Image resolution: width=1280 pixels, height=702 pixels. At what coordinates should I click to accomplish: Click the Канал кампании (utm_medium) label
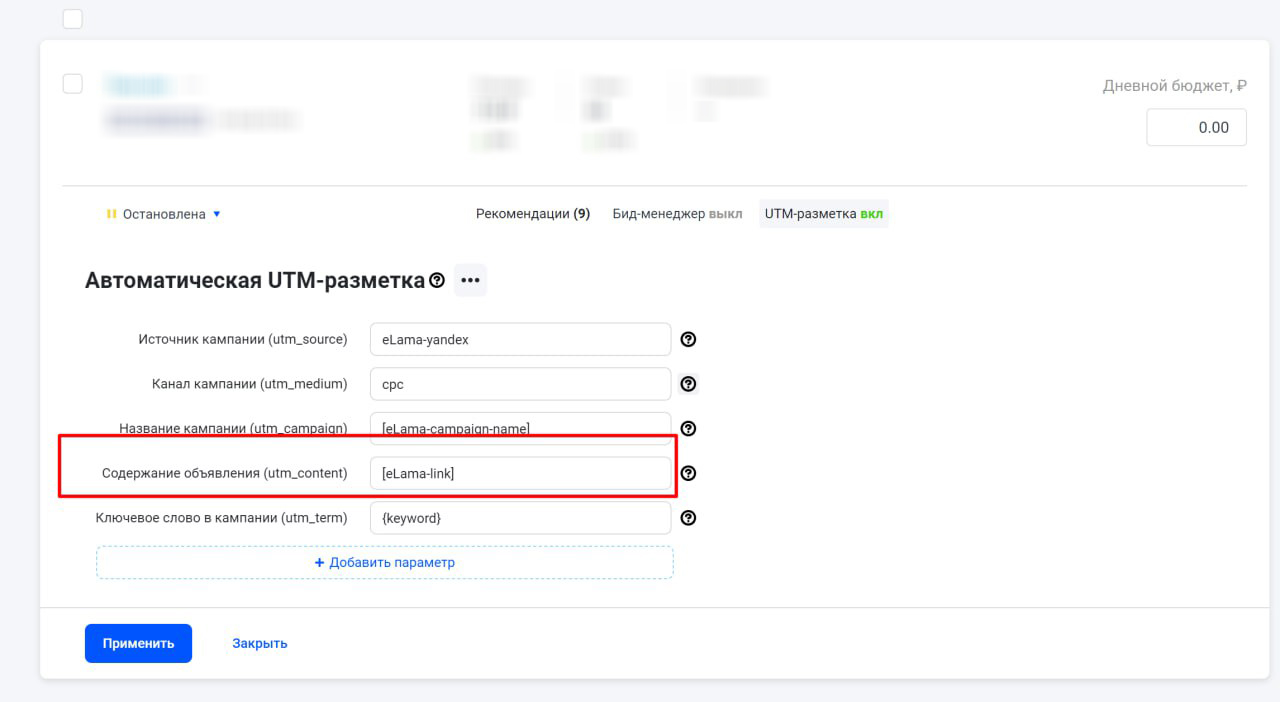[x=250, y=384]
